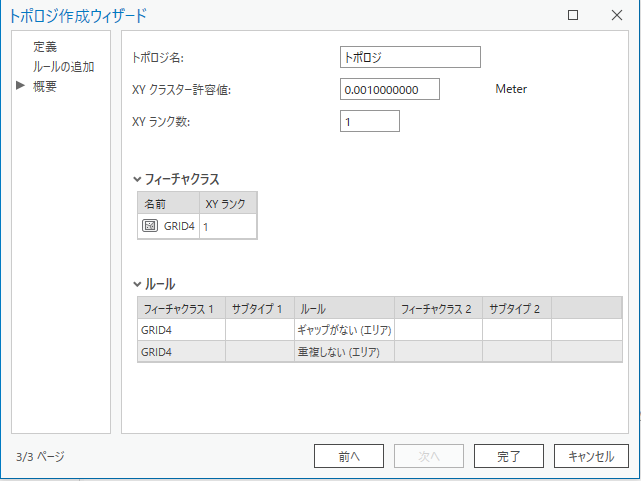This screenshot has width=641, height=481.
Task: Click the フィーチャクラス 1 column header
Action: pos(181,308)
